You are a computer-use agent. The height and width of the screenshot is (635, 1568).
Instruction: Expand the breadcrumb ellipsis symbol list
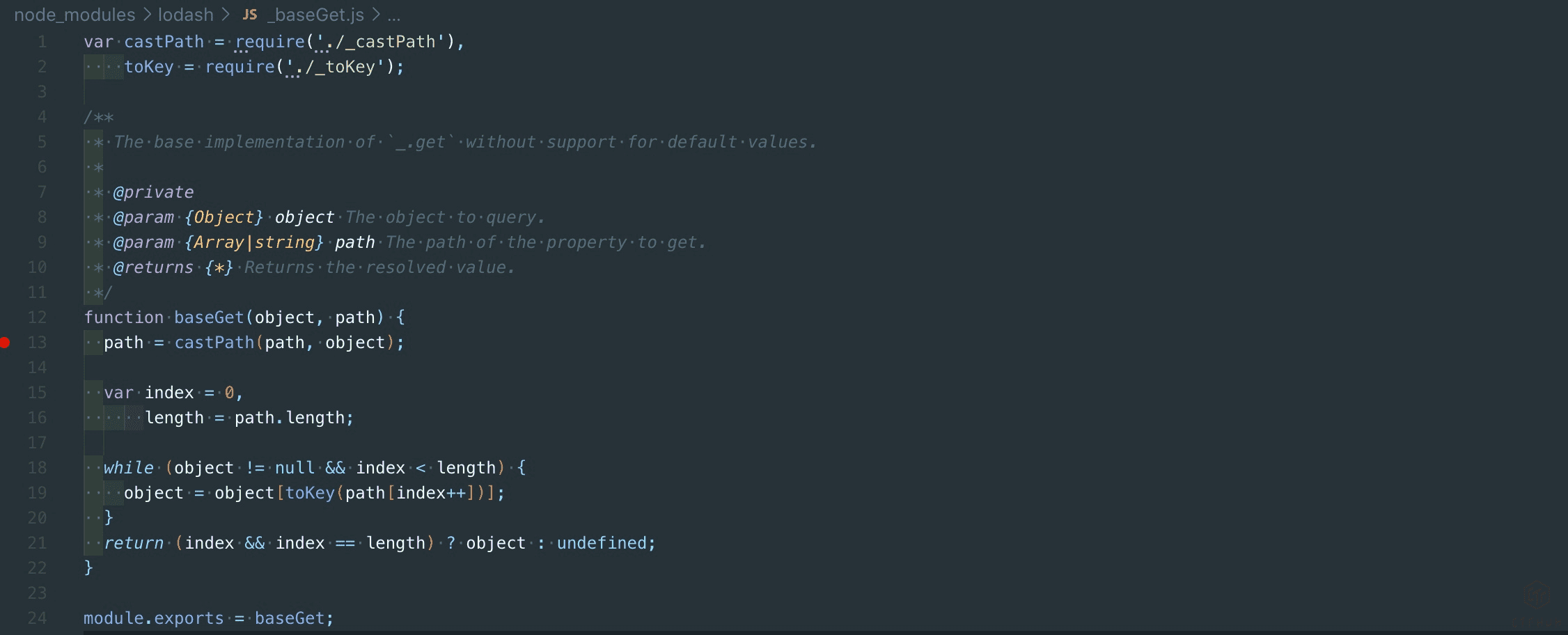[x=394, y=15]
